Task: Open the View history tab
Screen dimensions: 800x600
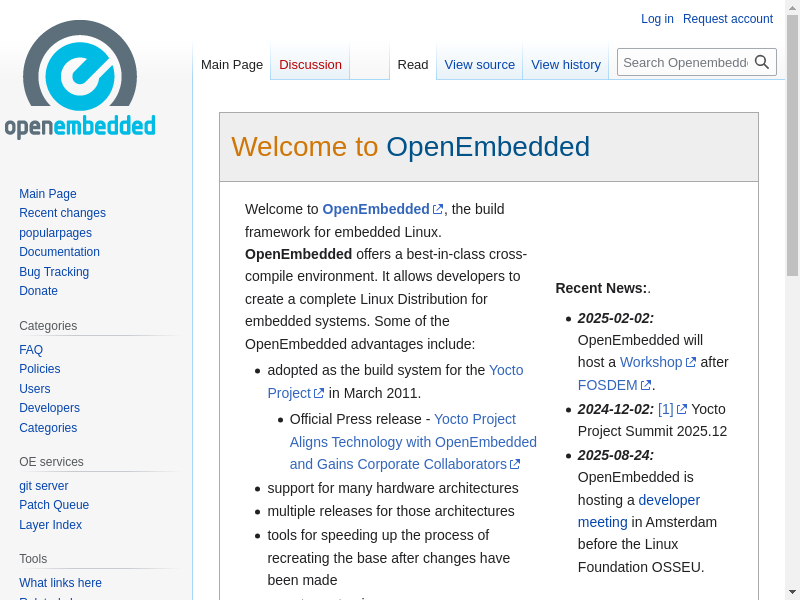Action: (565, 65)
